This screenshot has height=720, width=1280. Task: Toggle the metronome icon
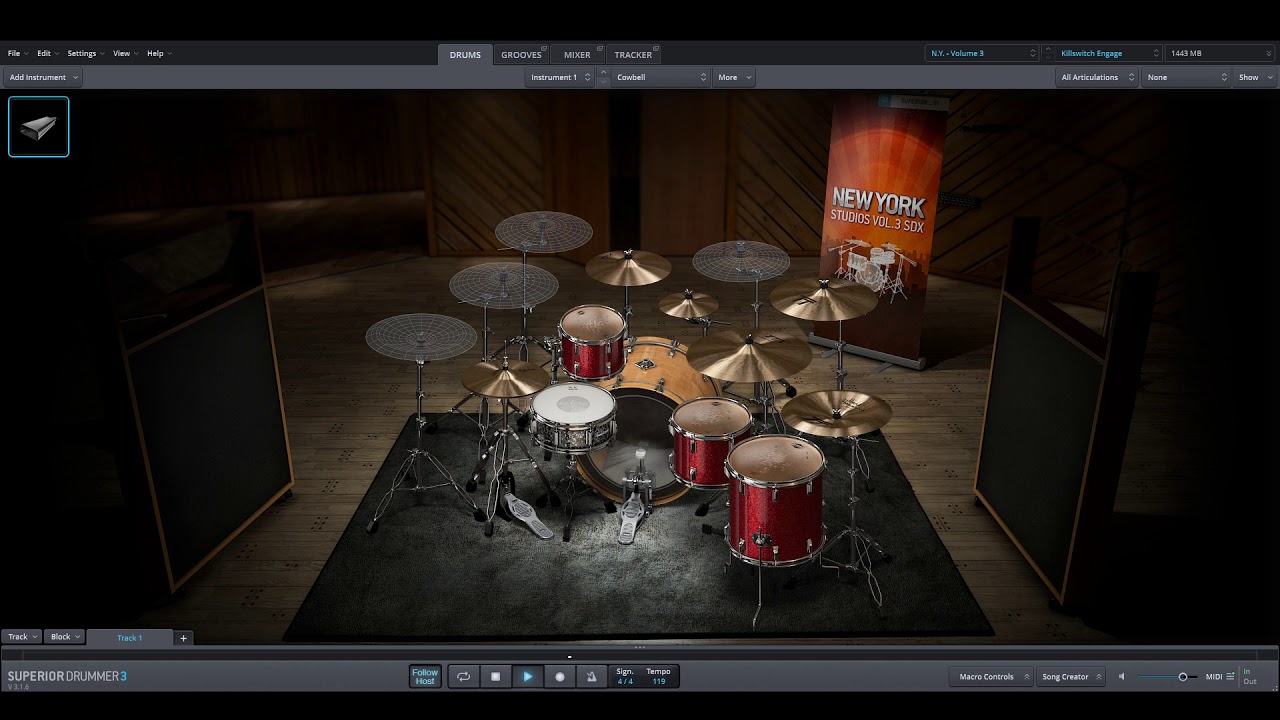(x=591, y=677)
